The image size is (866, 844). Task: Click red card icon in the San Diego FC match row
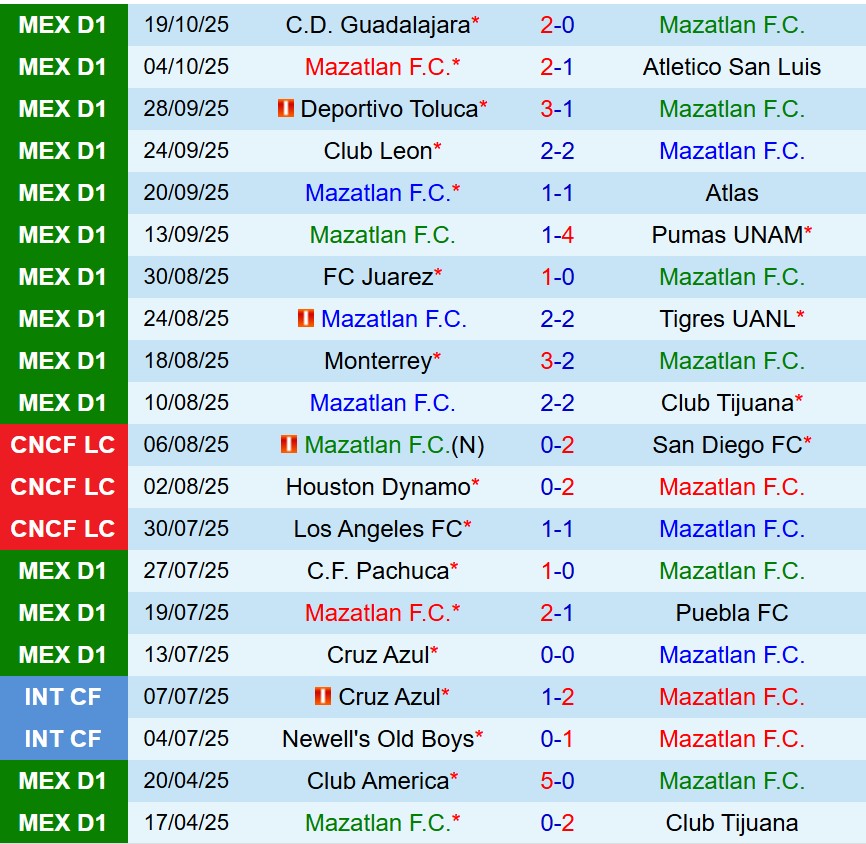pos(289,445)
